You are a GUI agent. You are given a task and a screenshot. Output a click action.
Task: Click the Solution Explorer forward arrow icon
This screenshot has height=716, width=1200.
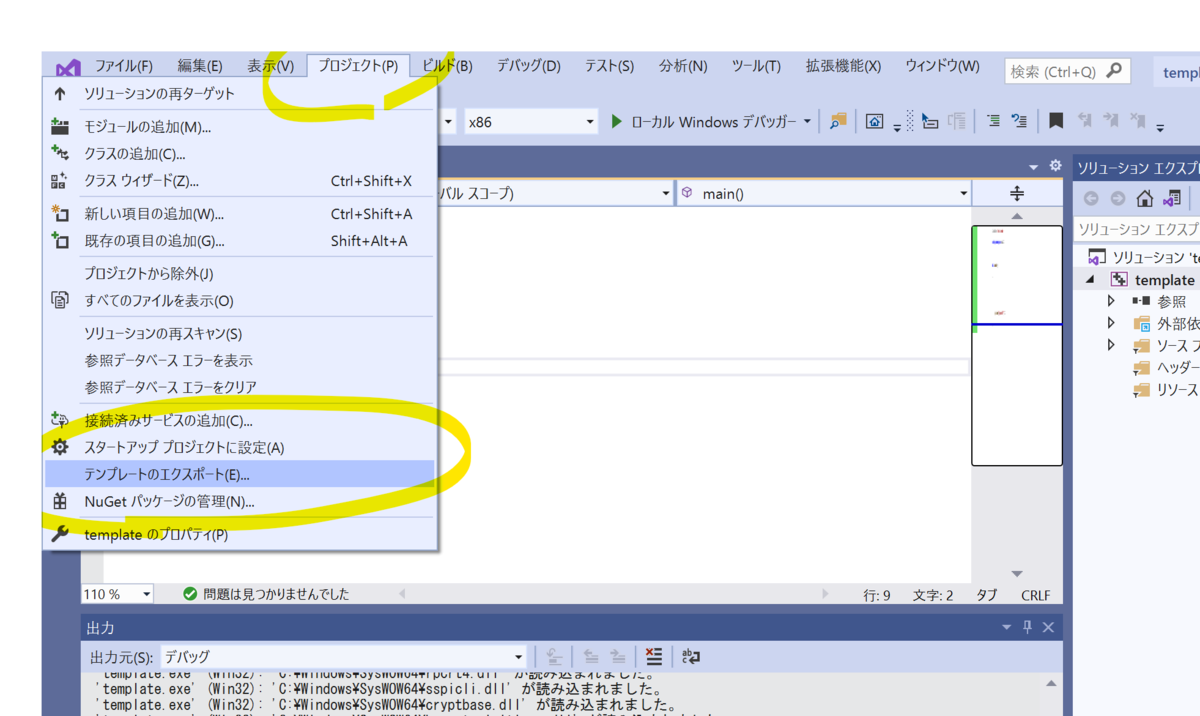(1117, 199)
